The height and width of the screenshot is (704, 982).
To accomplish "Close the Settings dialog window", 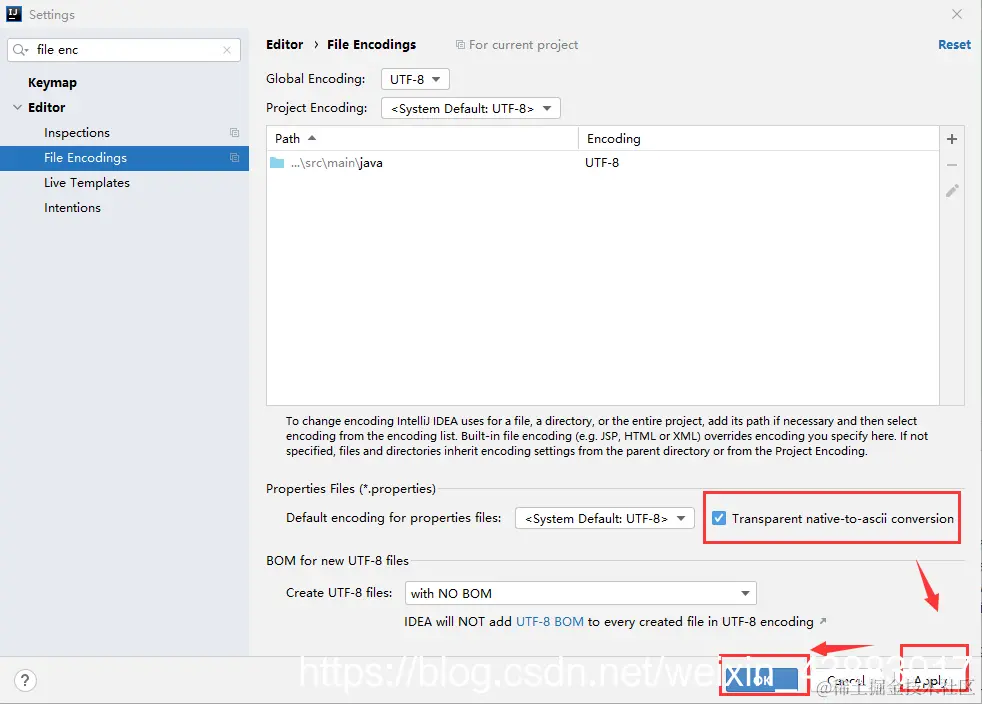I will (957, 14).
